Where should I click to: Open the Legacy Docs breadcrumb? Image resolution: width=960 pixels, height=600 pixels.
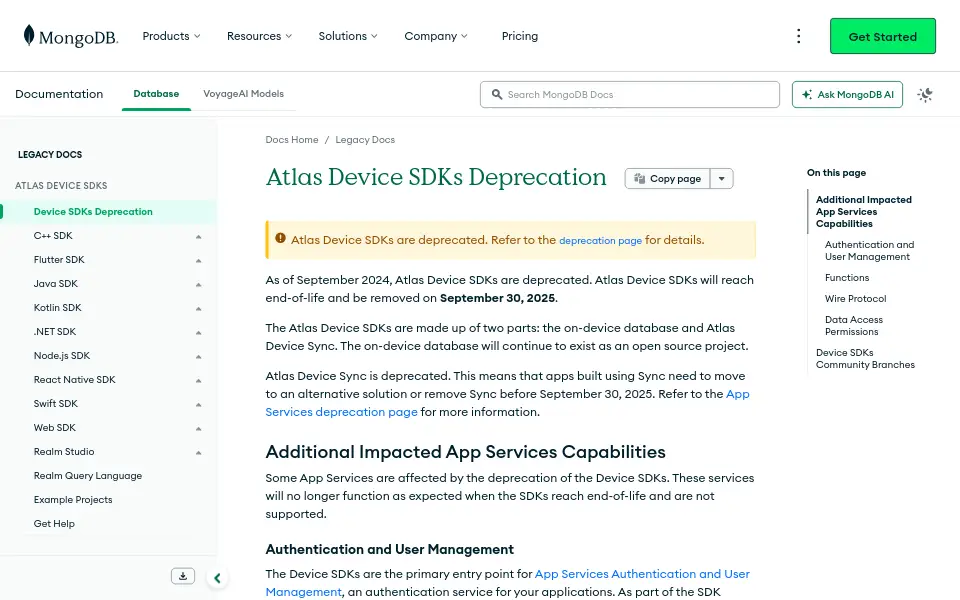click(x=365, y=140)
